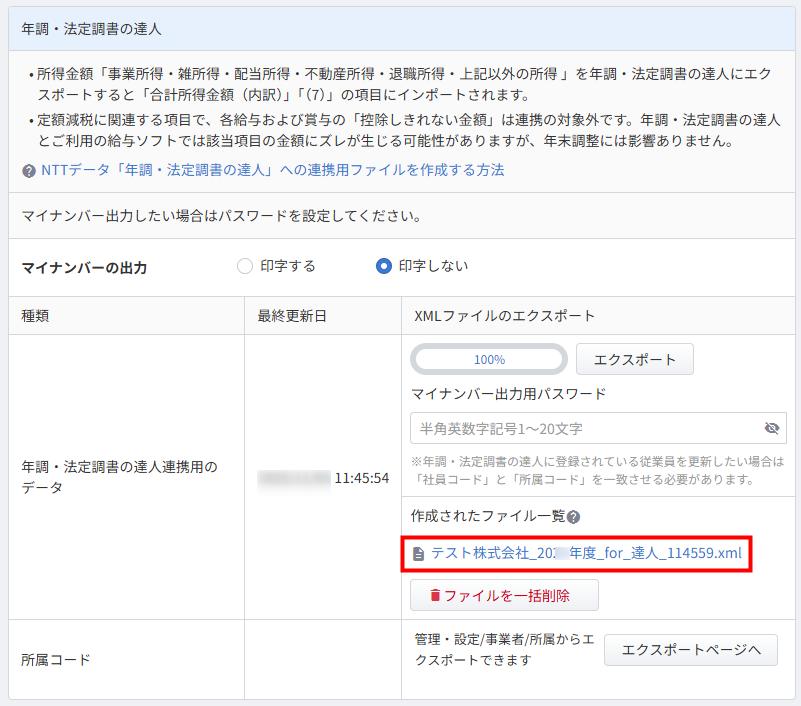Download the テスト株式会社 for_達人 XML file

[586, 553]
